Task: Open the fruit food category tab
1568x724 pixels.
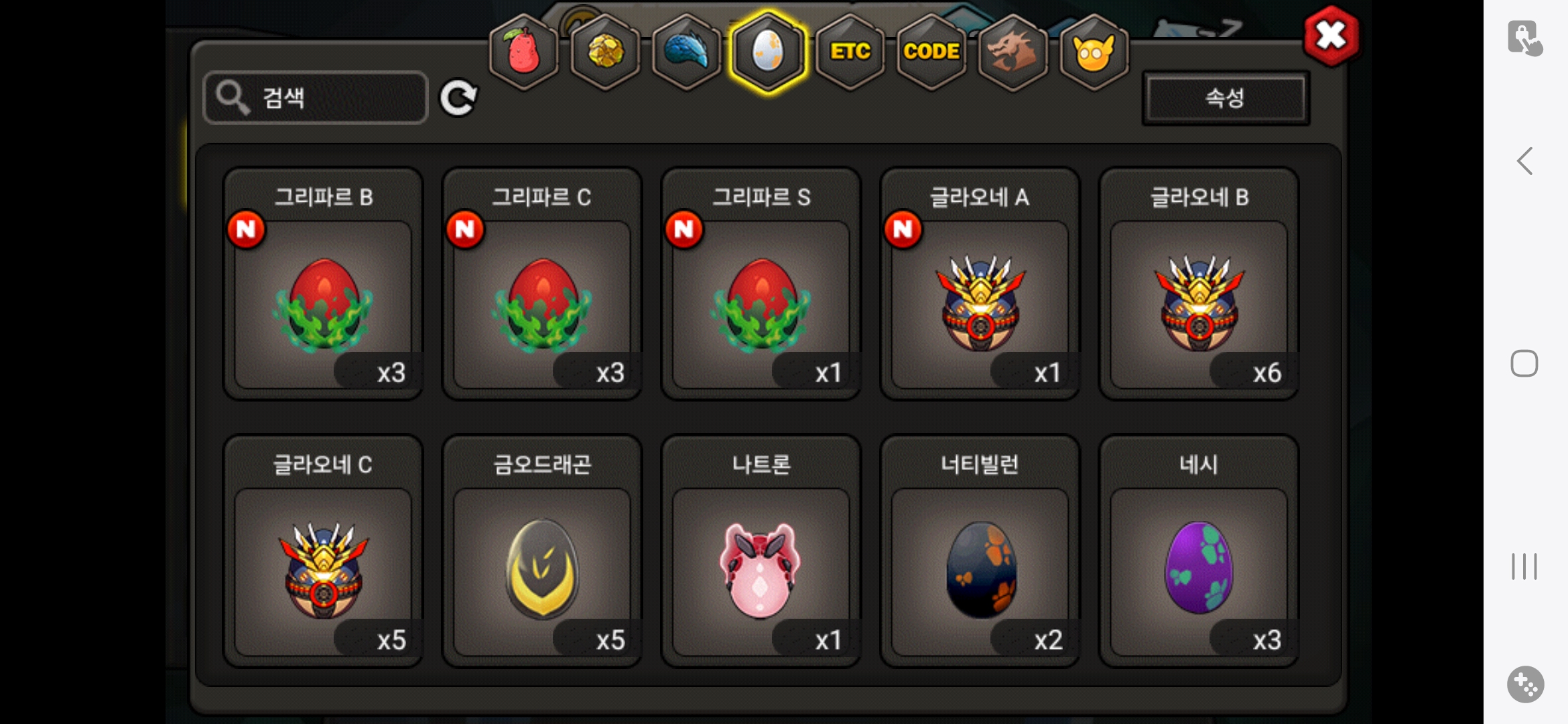Action: click(x=524, y=52)
